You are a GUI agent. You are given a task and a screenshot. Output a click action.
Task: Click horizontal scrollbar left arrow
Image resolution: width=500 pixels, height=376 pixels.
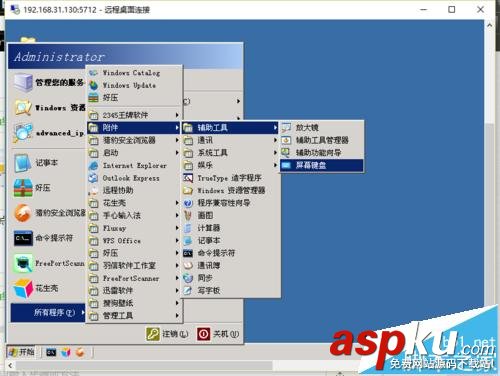point(10,366)
